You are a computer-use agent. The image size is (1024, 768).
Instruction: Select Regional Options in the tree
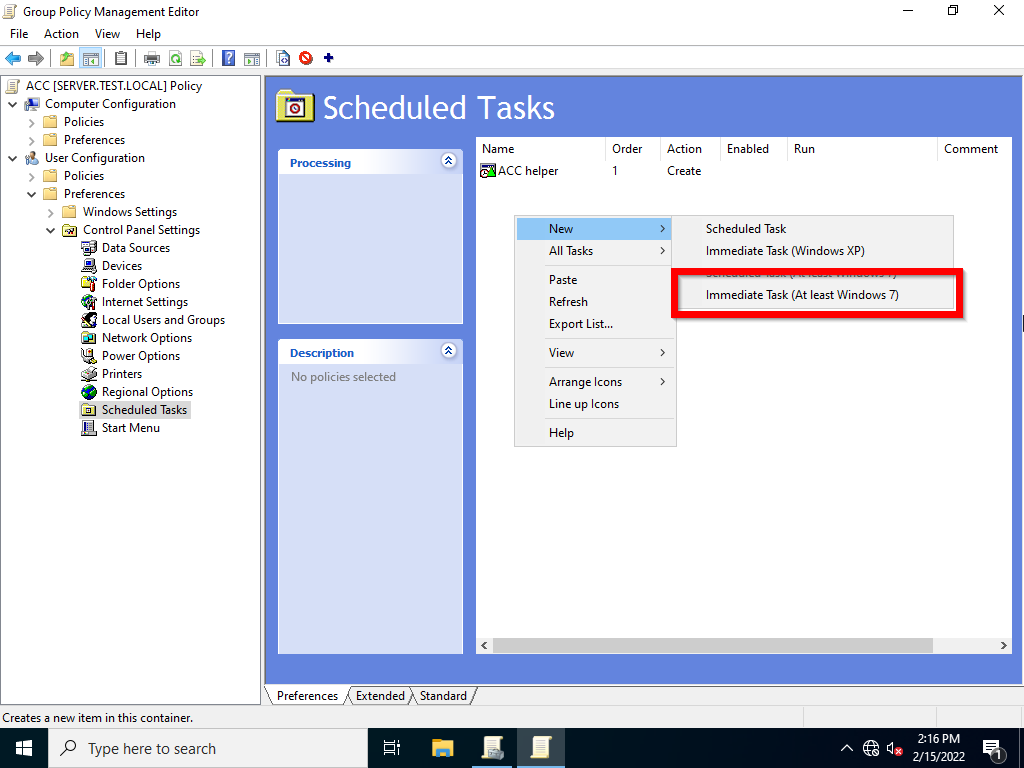click(147, 392)
